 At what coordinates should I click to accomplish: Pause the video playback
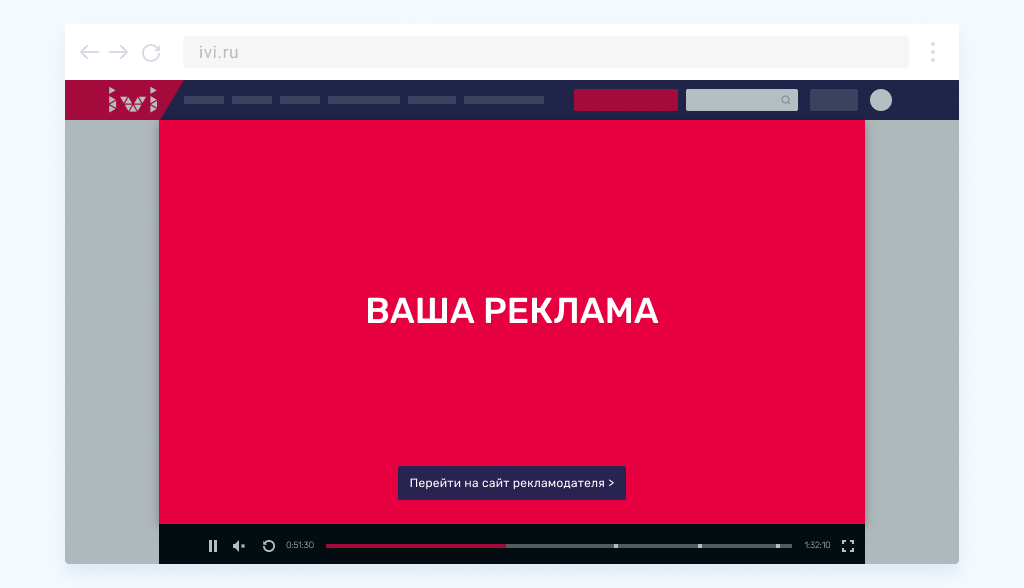213,546
